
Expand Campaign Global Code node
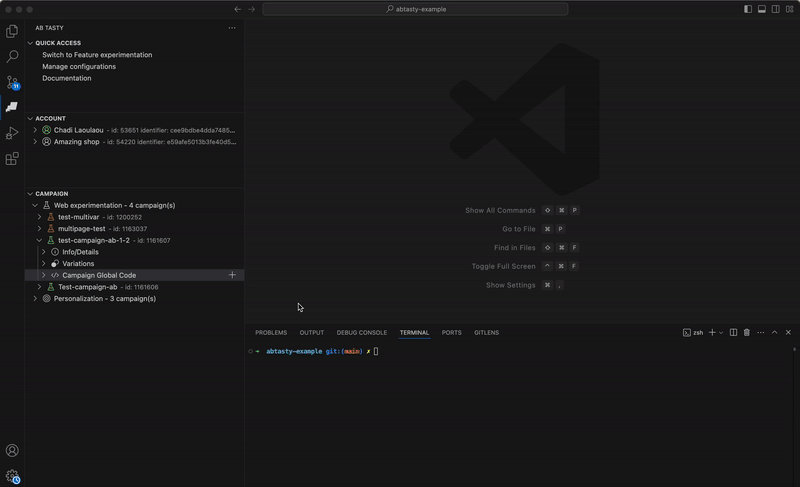[x=43, y=275]
